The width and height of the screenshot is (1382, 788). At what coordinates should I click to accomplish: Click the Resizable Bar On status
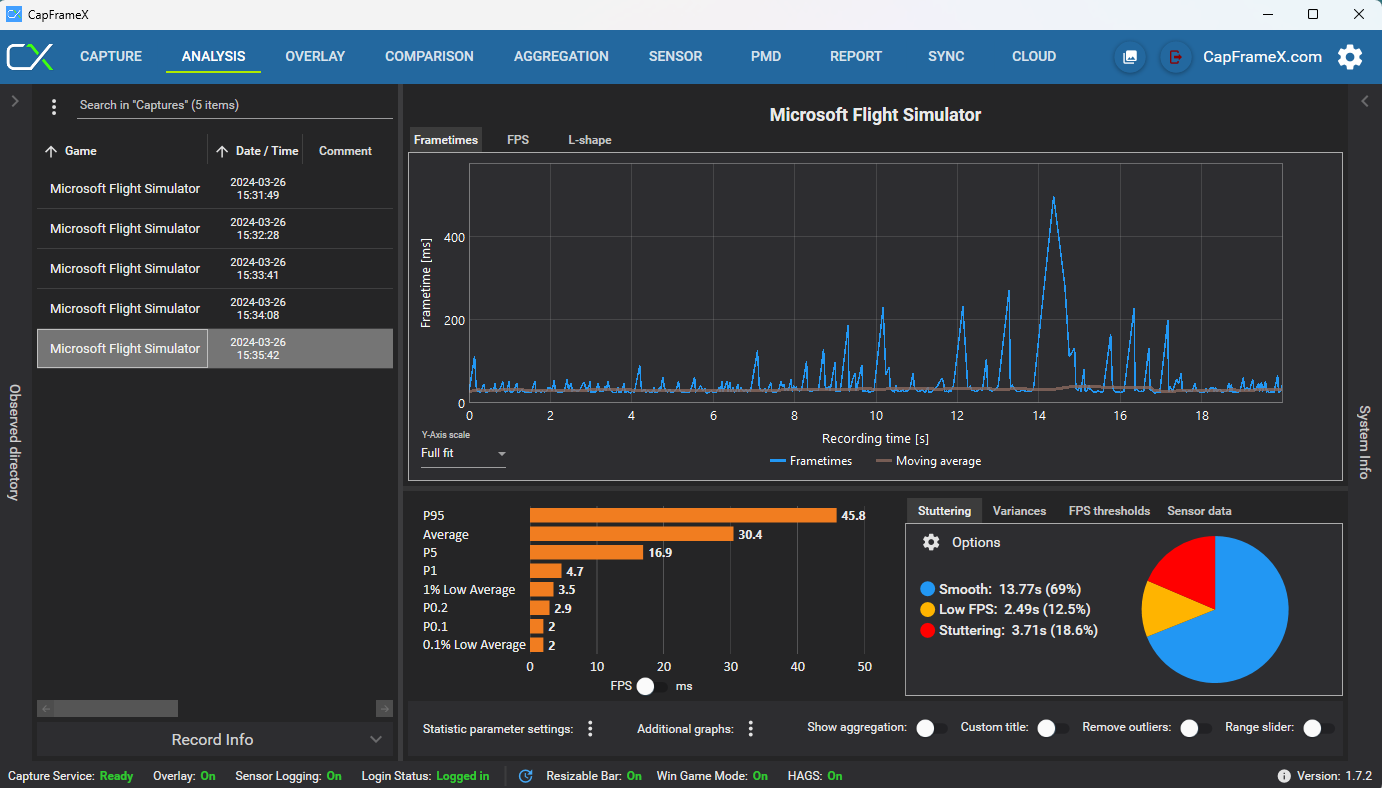tap(594, 776)
